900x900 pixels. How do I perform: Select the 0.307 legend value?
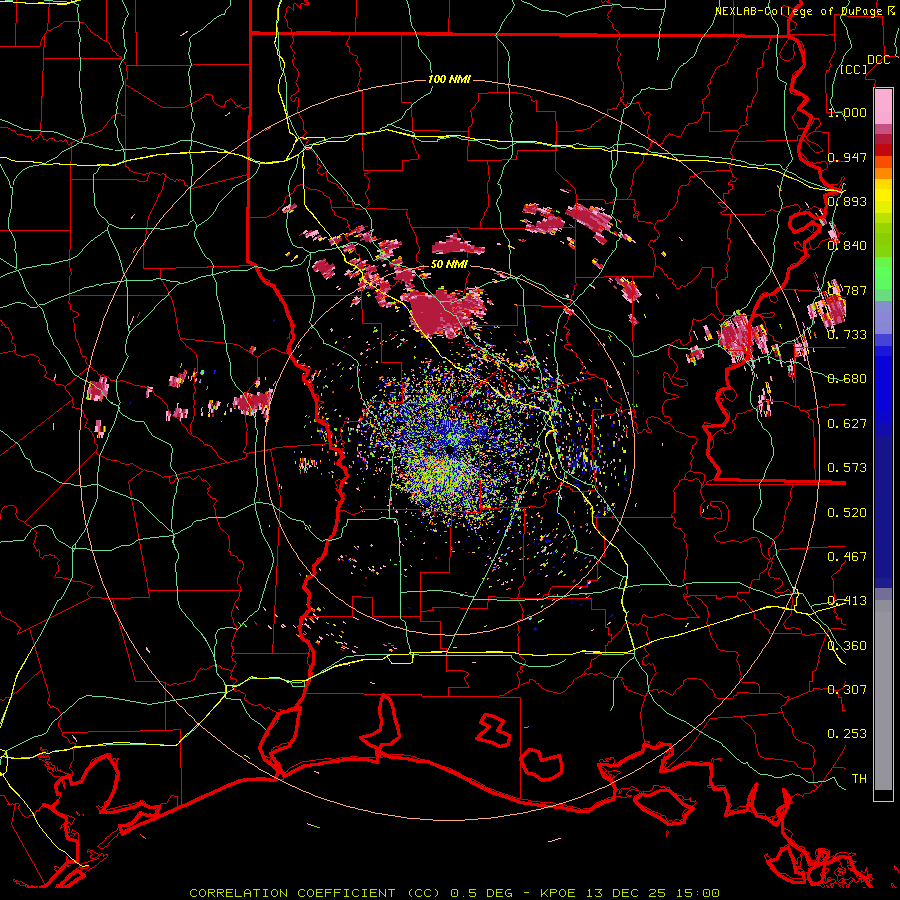tap(847, 689)
